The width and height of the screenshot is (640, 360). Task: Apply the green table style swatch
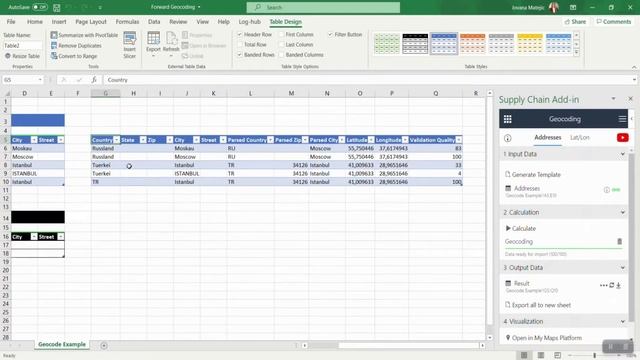pyautogui.click(x=387, y=44)
